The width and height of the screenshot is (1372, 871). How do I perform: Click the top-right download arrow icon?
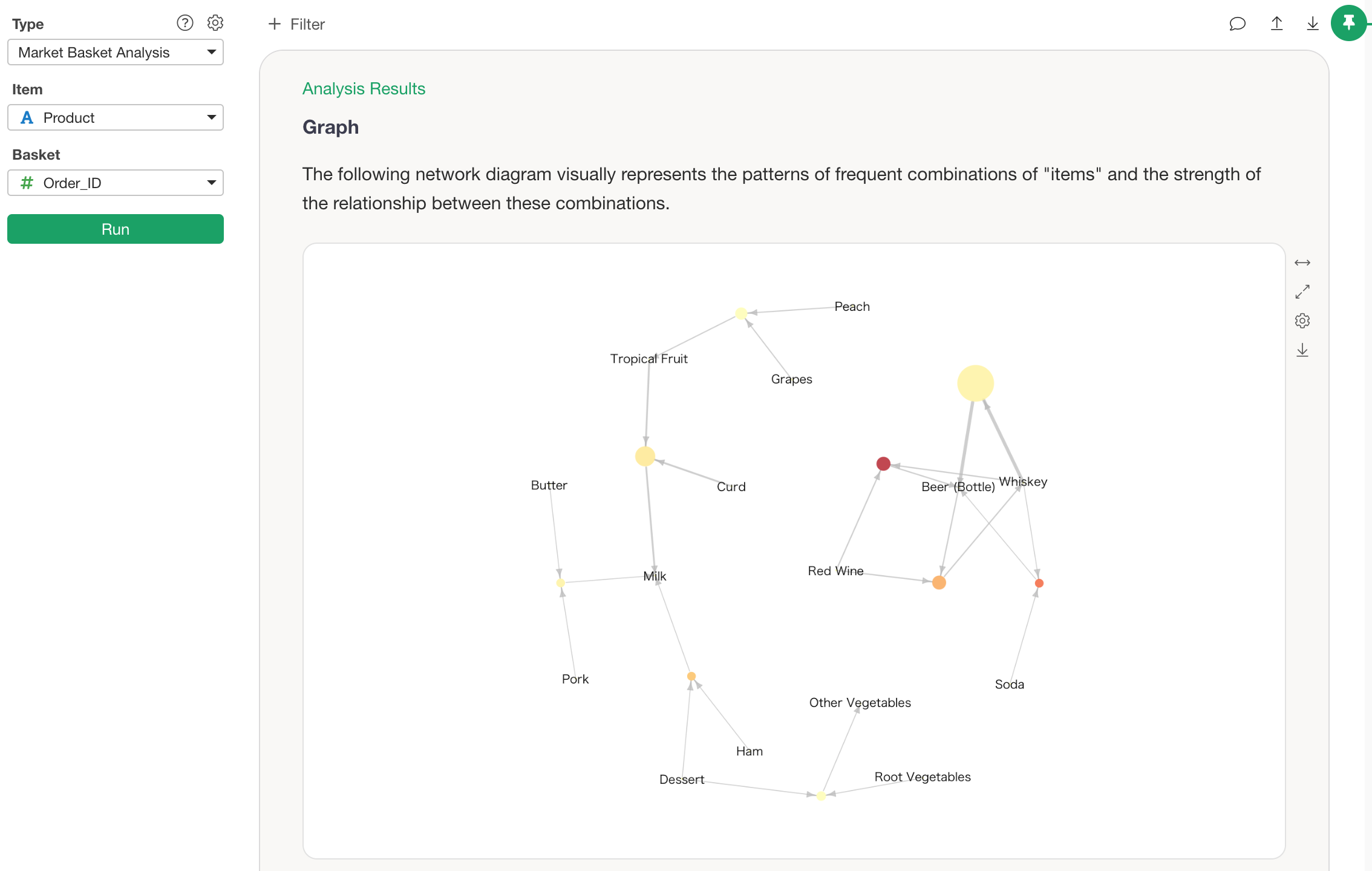(x=1312, y=24)
